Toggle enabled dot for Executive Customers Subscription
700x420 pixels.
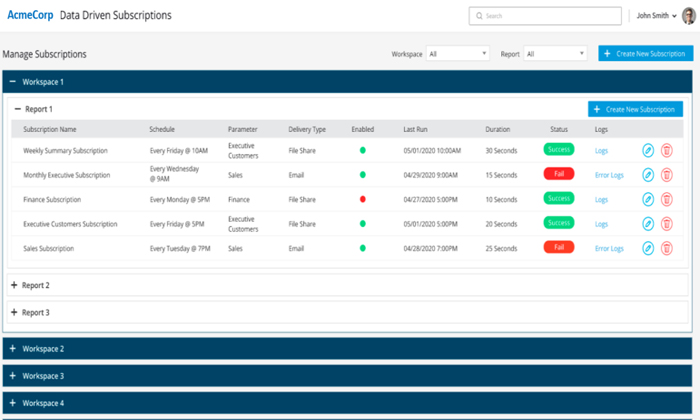pyautogui.click(x=362, y=224)
